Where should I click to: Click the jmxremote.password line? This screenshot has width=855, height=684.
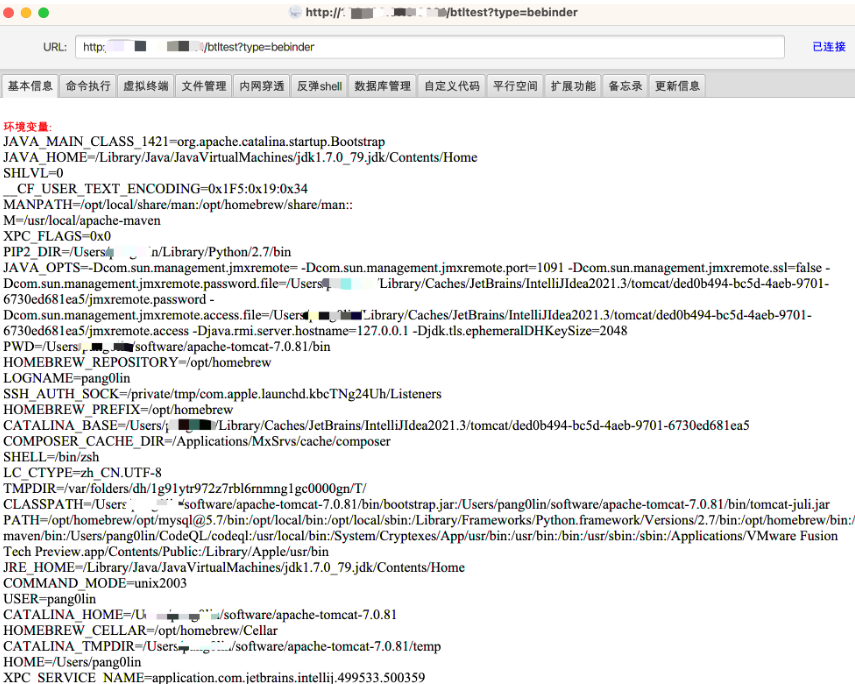pyautogui.click(x=109, y=299)
